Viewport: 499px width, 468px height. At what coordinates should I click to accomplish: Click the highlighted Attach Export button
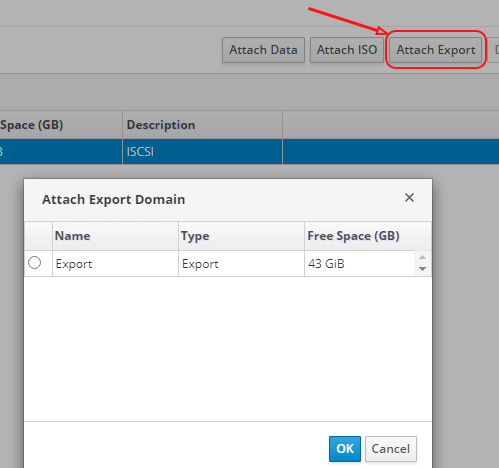coord(436,50)
